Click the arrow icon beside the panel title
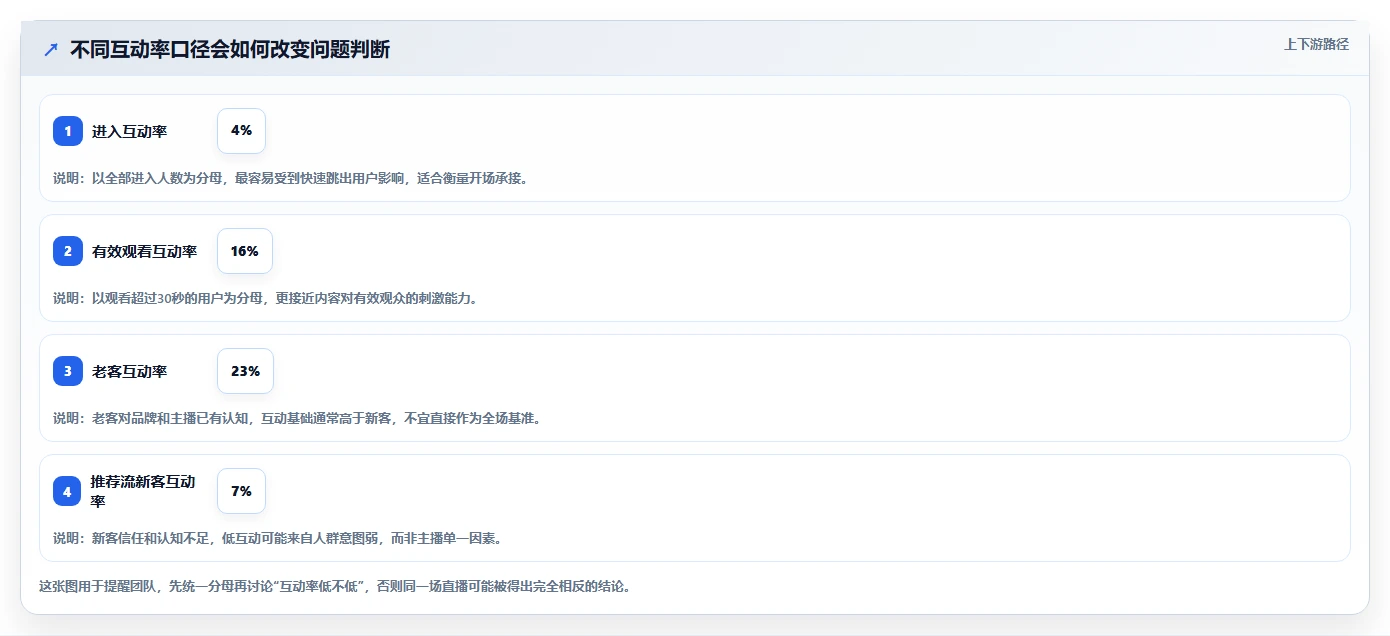The width and height of the screenshot is (1390, 636). (51, 49)
